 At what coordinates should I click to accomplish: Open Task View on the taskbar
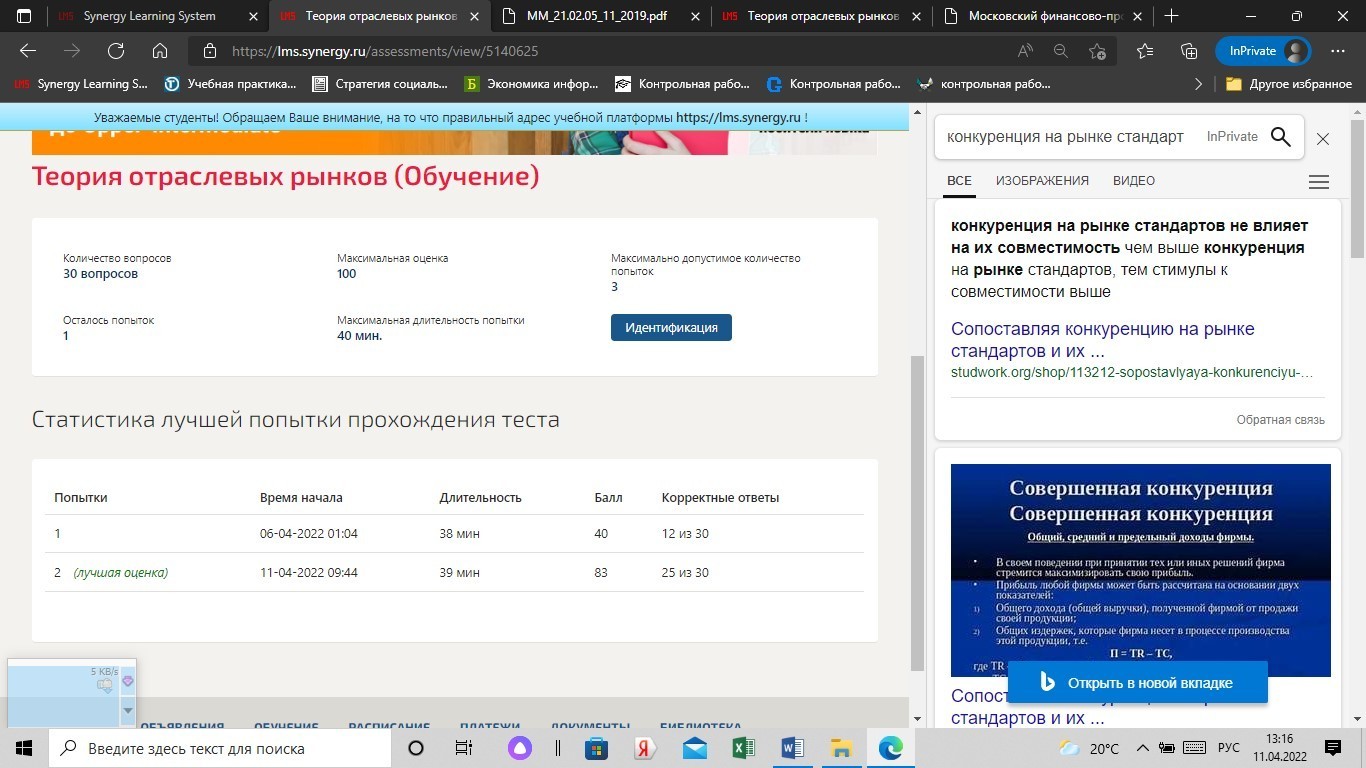click(x=464, y=748)
